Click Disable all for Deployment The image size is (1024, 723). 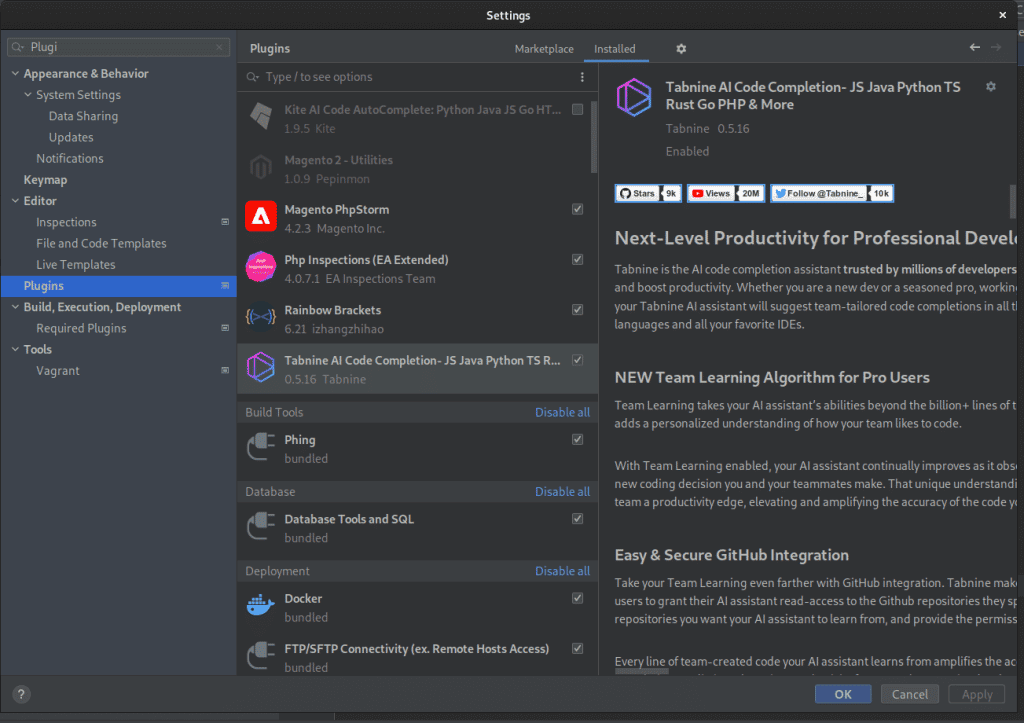[x=562, y=571]
